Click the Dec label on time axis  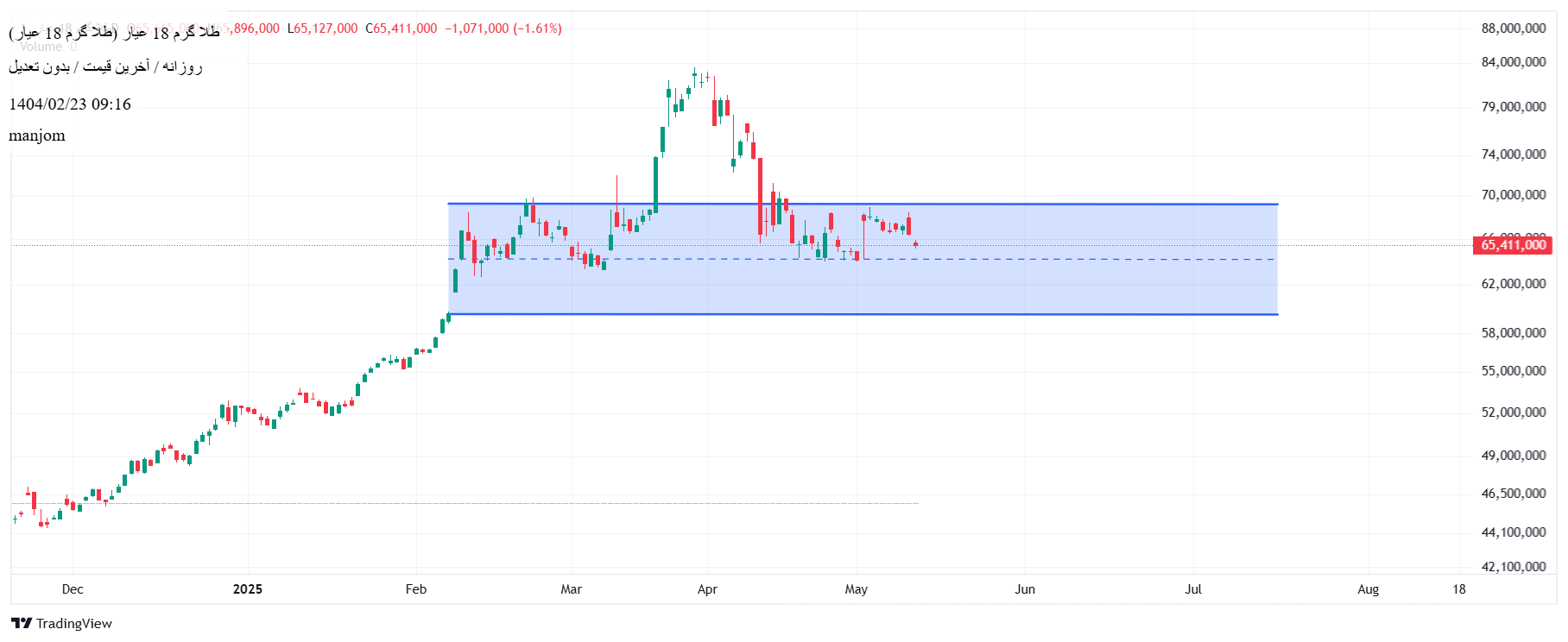point(73,589)
